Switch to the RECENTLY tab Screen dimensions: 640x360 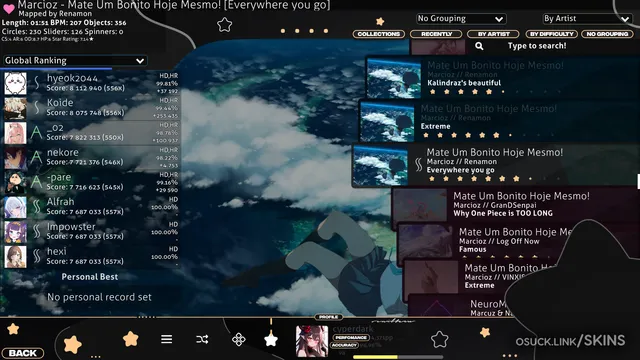coord(436,34)
